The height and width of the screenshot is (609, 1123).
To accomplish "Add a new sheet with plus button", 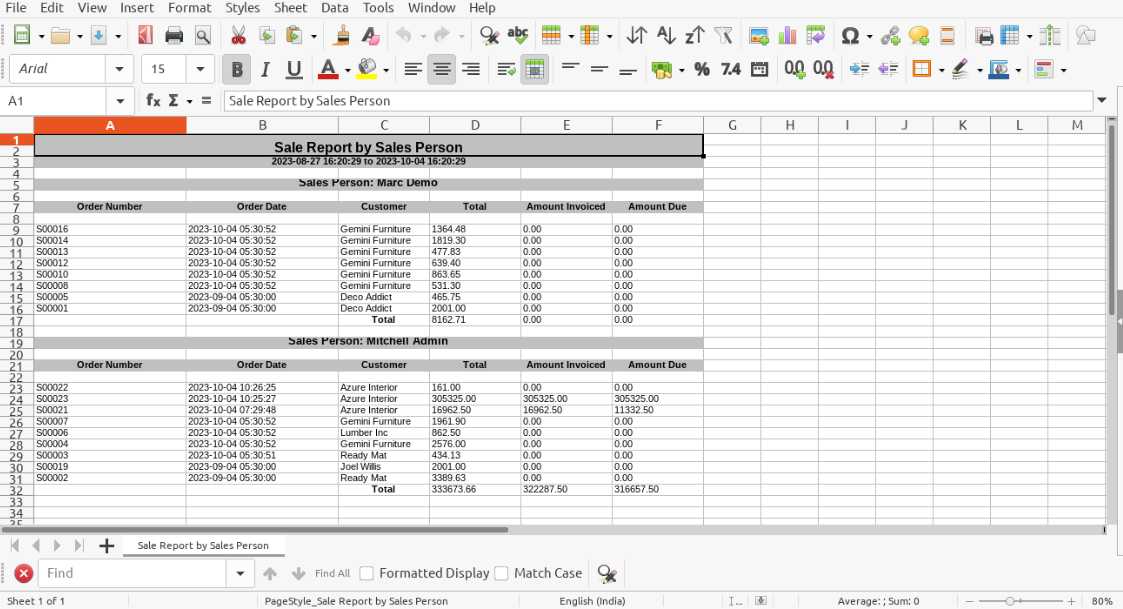I will pyautogui.click(x=106, y=546).
